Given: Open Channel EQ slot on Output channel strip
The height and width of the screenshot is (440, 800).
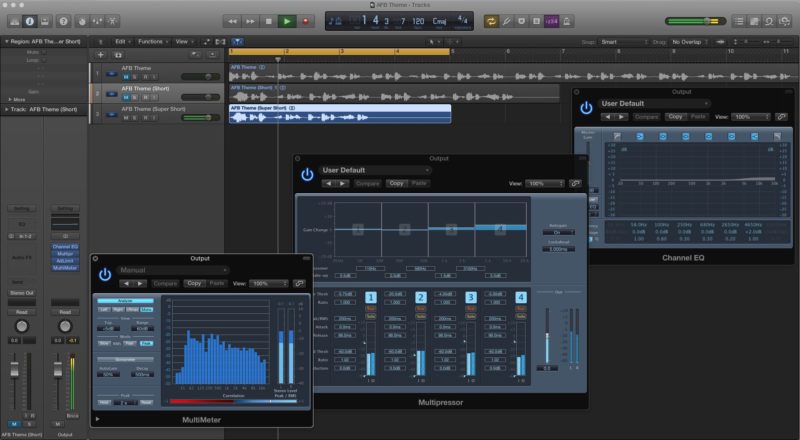Looking at the screenshot, I should 65,247.
